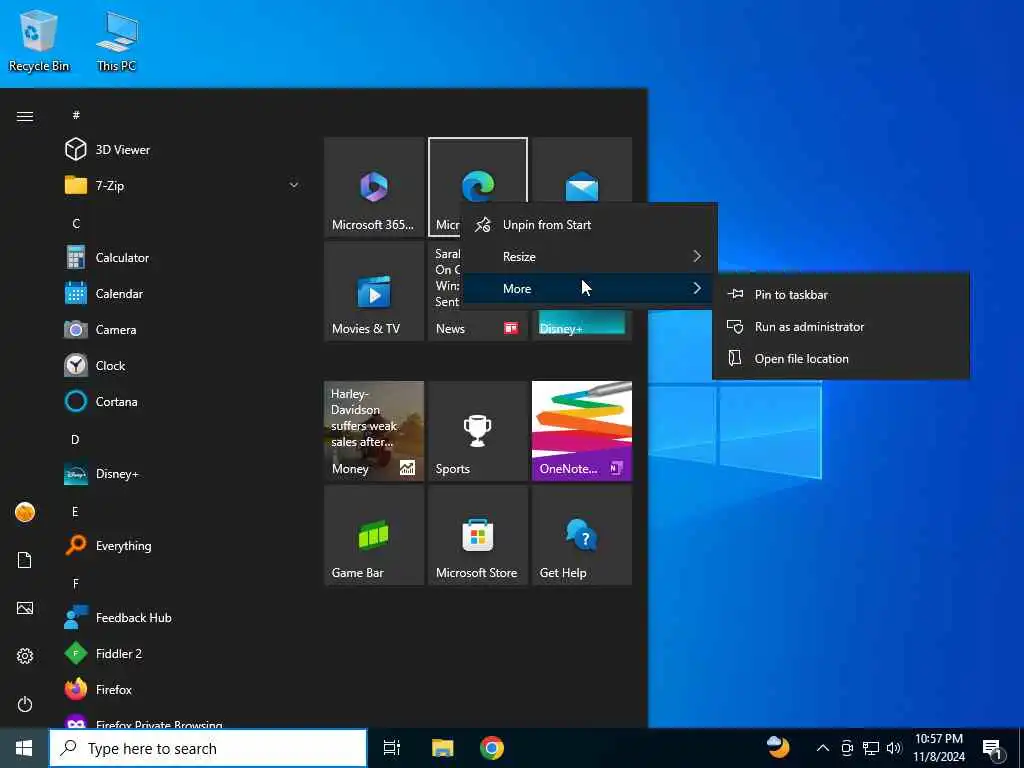Open the Sports tile
The image size is (1024, 768).
click(x=478, y=431)
